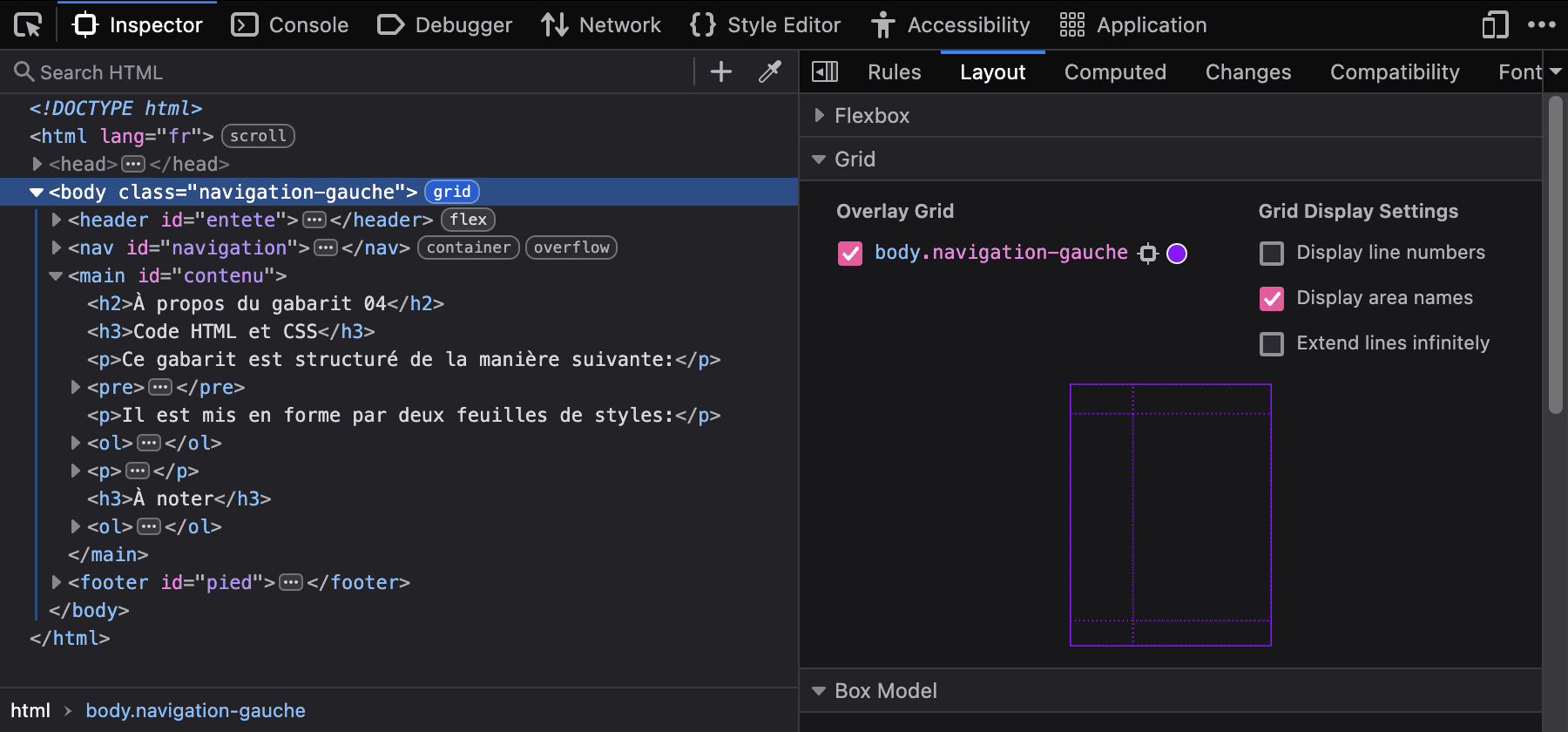Select the eyedropper color picker tool
The image size is (1568, 732).
pyautogui.click(x=770, y=71)
